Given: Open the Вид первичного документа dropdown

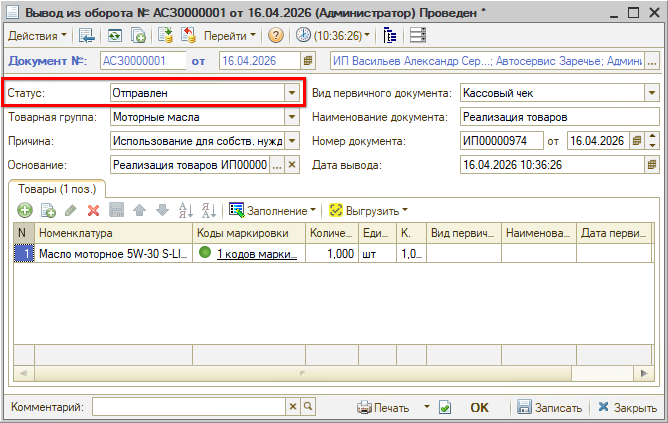Looking at the screenshot, I should pyautogui.click(x=652, y=93).
